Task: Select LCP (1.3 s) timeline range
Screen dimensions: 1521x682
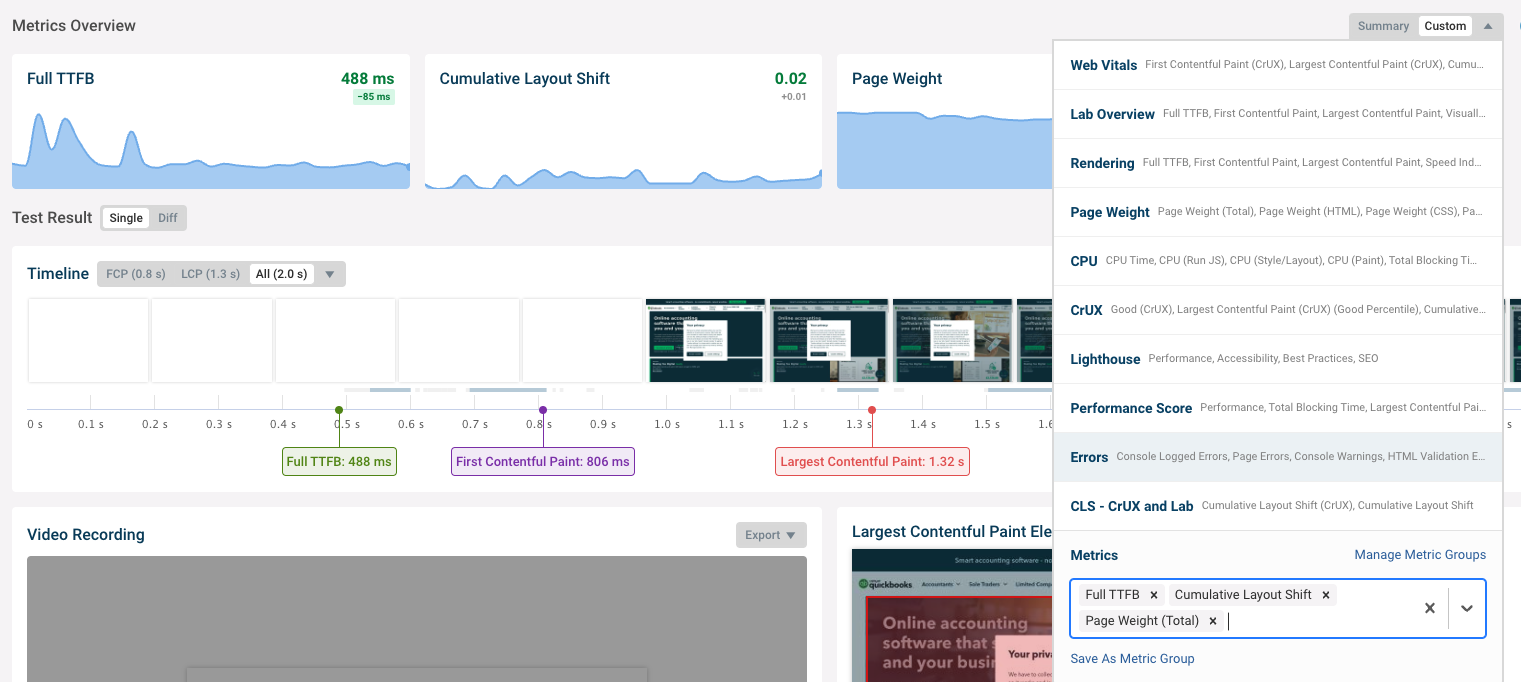Action: 211,274
